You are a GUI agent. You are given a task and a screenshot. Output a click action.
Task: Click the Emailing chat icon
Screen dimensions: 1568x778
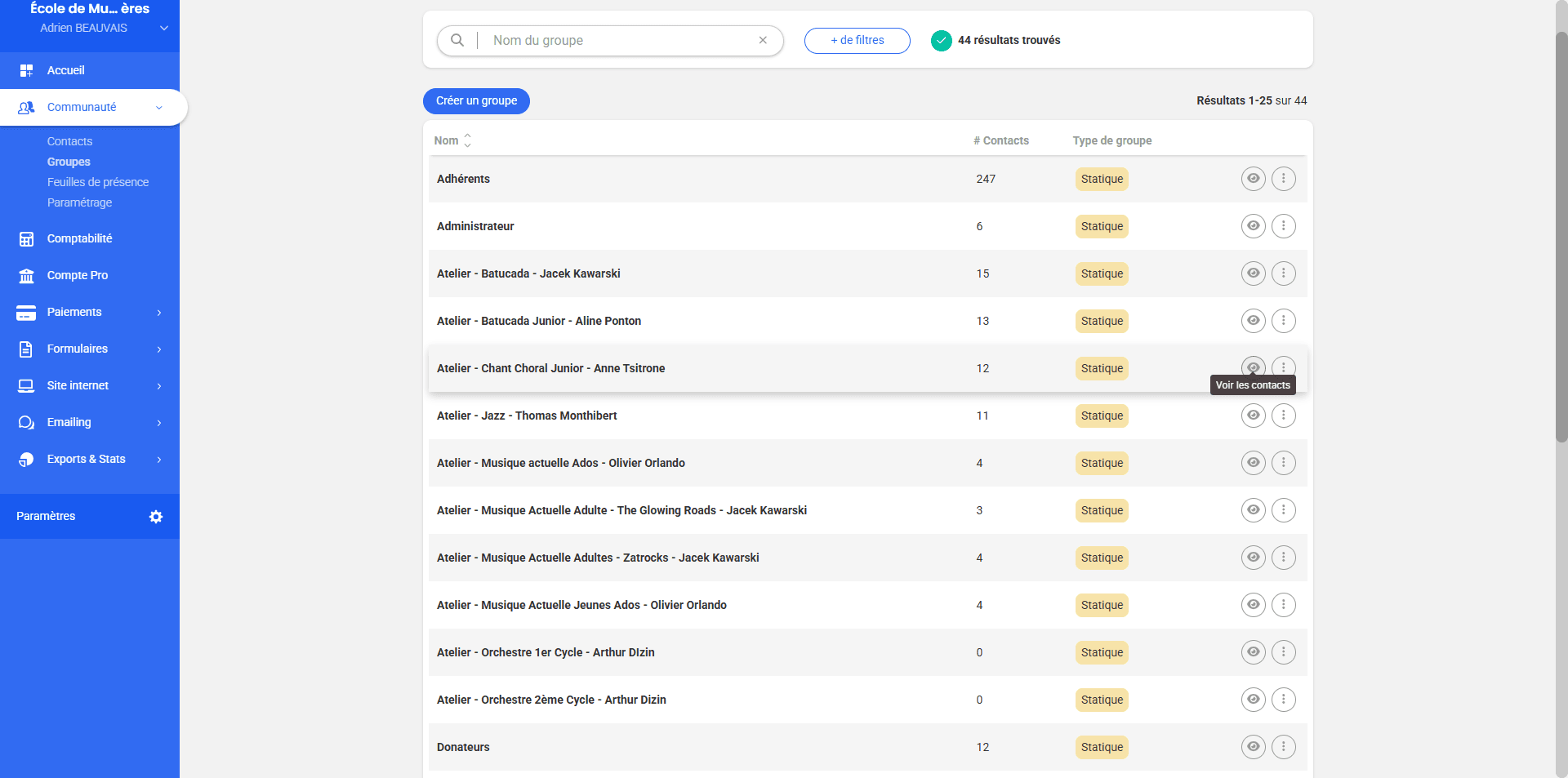(26, 423)
